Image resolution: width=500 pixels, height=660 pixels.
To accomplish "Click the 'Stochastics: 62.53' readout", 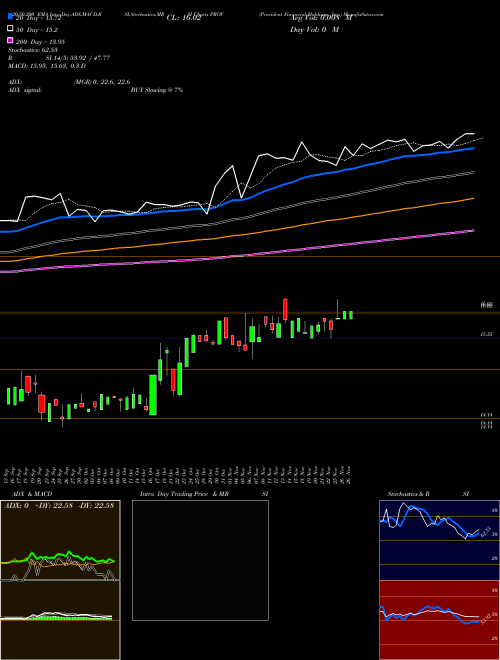I will coord(33,50).
